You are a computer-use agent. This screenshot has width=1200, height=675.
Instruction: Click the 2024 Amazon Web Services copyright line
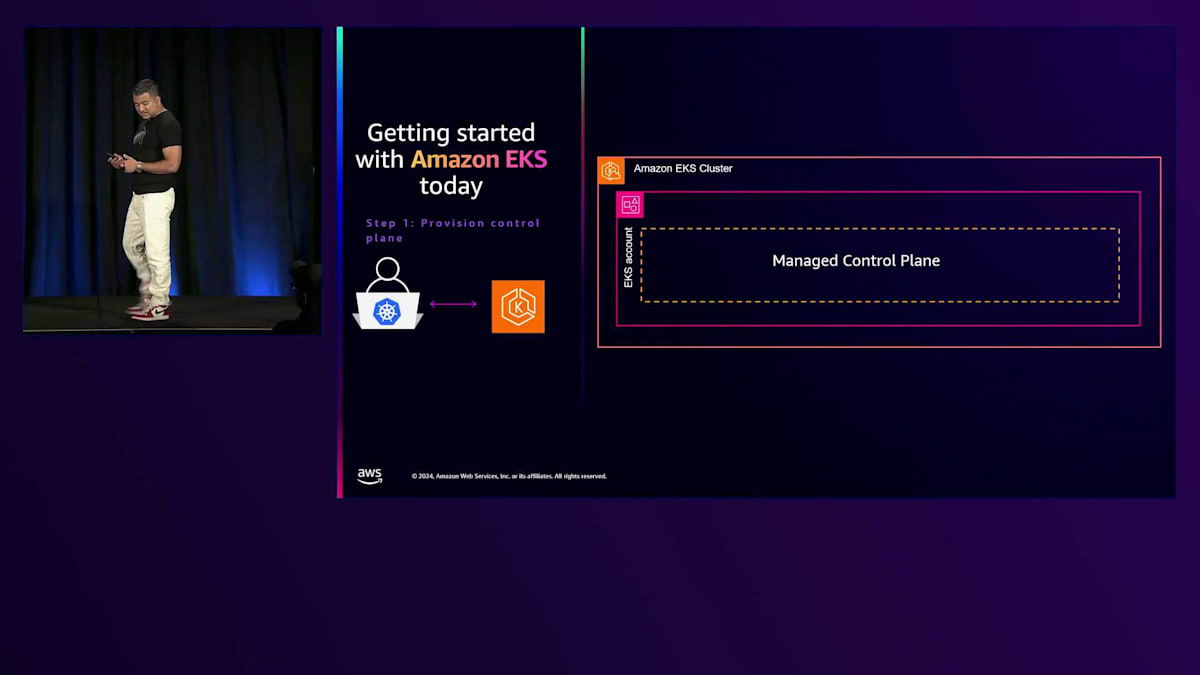coord(509,476)
